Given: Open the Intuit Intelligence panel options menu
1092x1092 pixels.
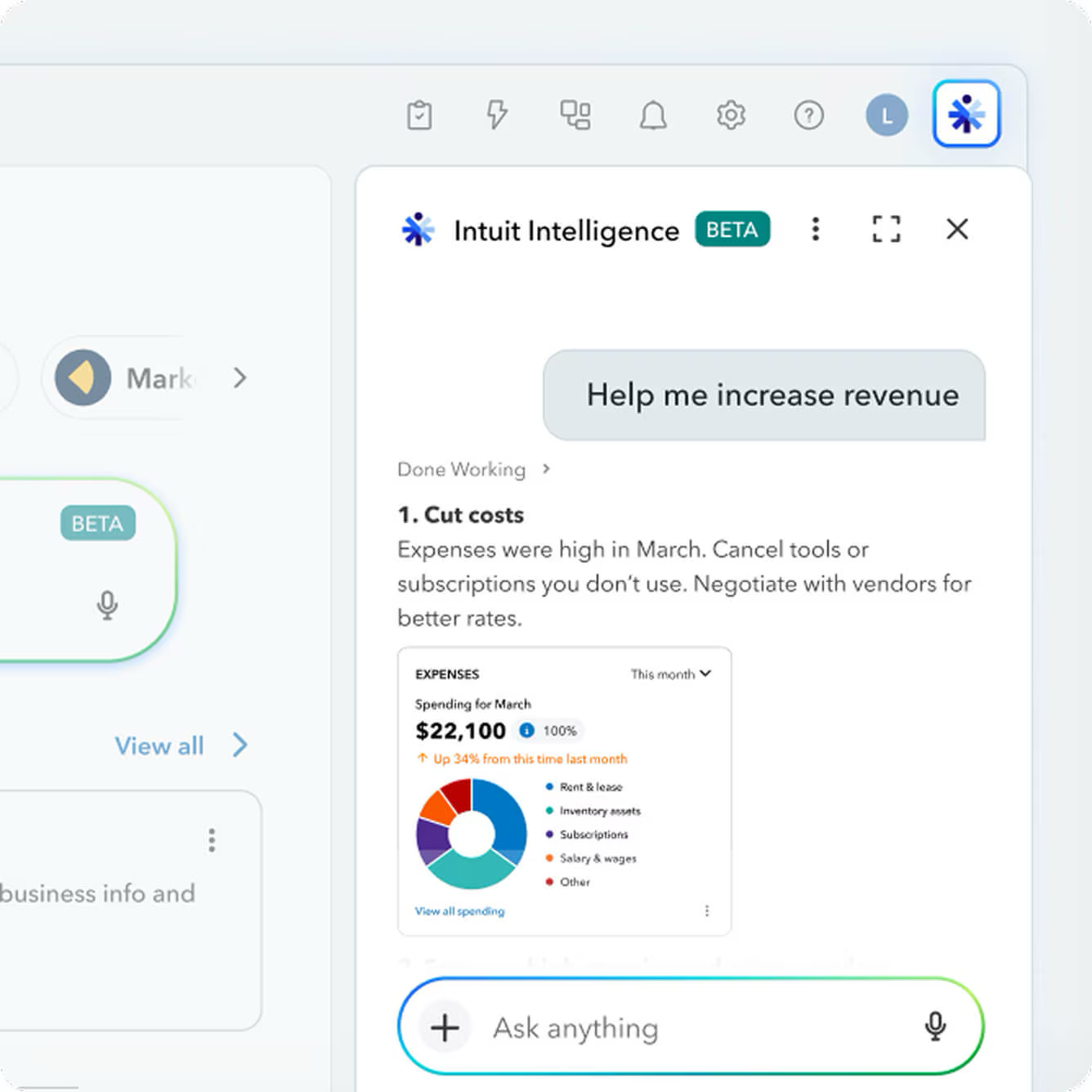Looking at the screenshot, I should coord(815,229).
